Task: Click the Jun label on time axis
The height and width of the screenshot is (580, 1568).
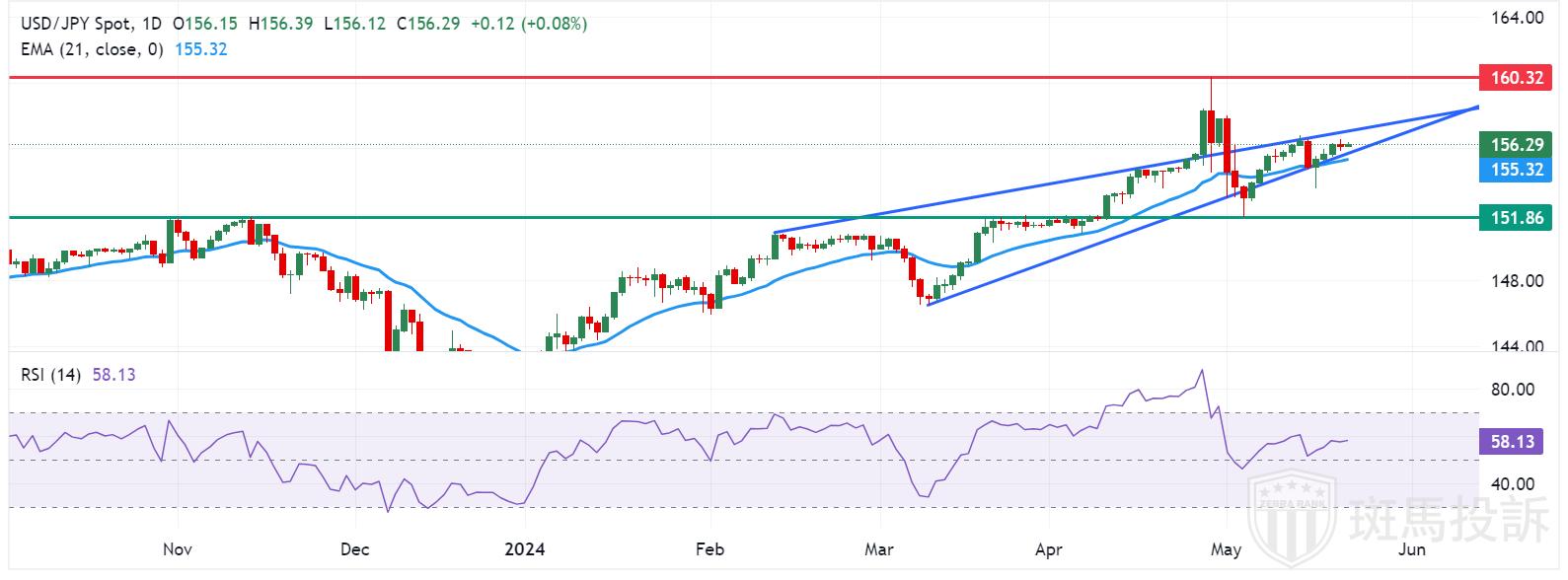Action: pos(1412,548)
